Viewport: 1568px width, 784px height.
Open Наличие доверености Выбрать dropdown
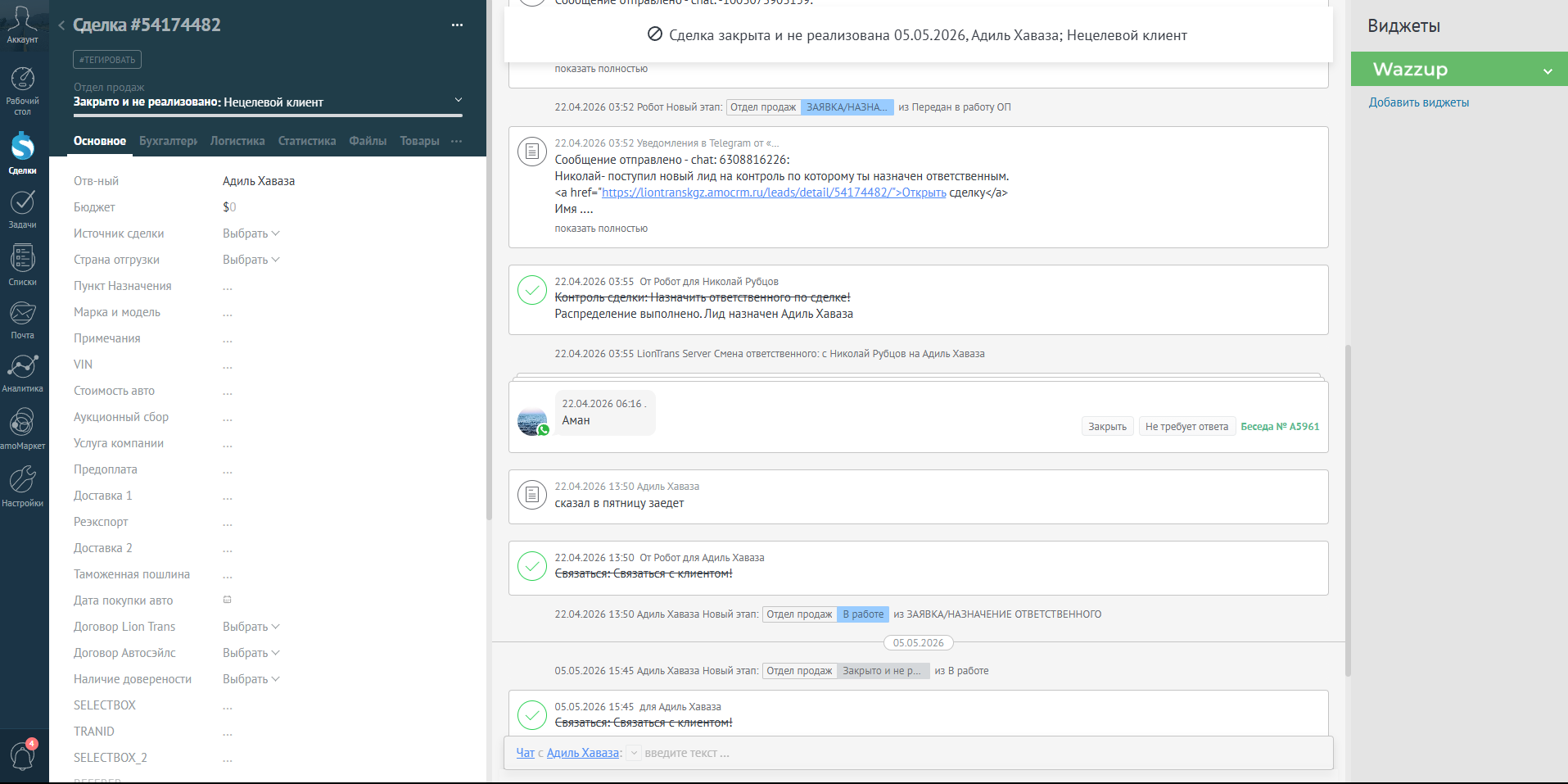251,679
